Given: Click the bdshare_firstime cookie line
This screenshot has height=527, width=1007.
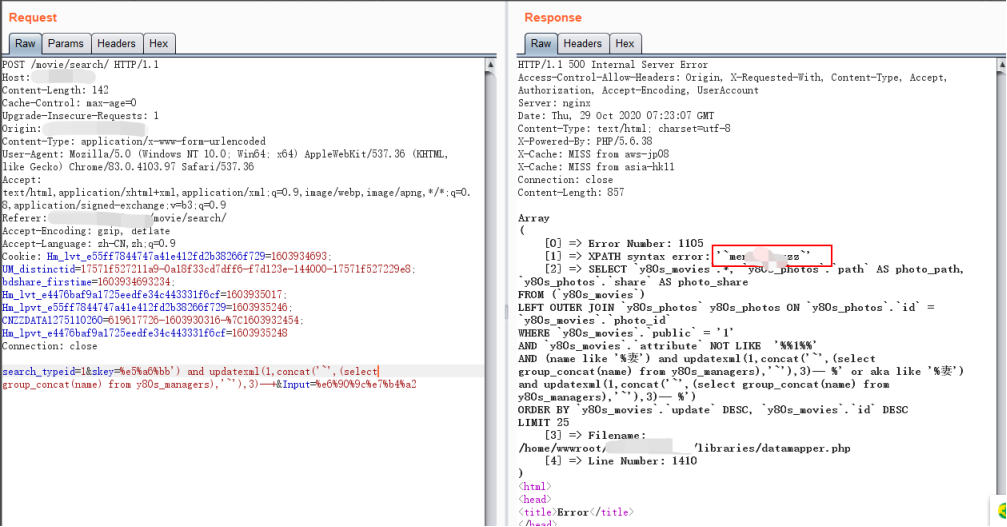Looking at the screenshot, I should [x=89, y=282].
